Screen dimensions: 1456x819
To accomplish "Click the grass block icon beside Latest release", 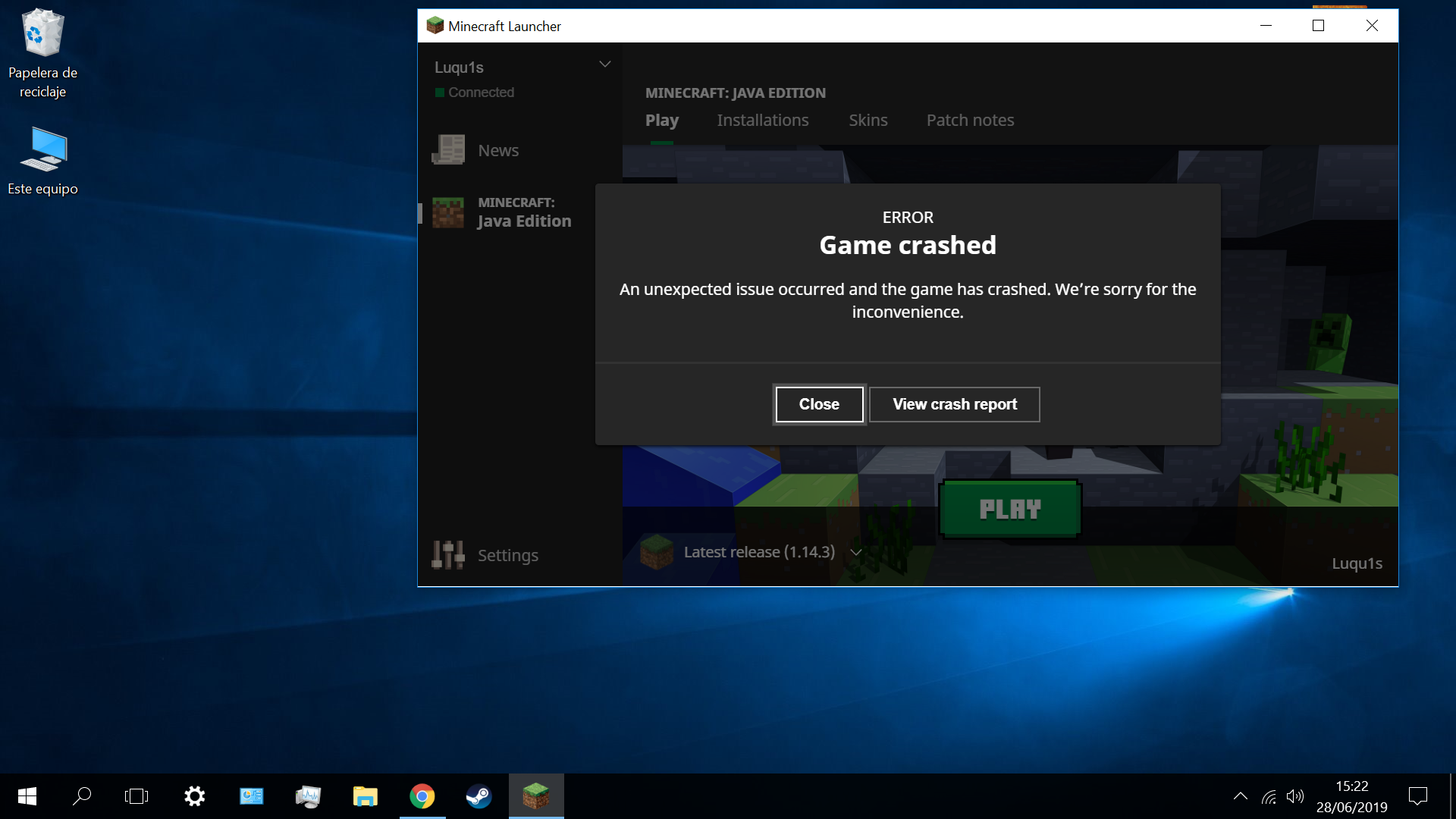I will (657, 552).
